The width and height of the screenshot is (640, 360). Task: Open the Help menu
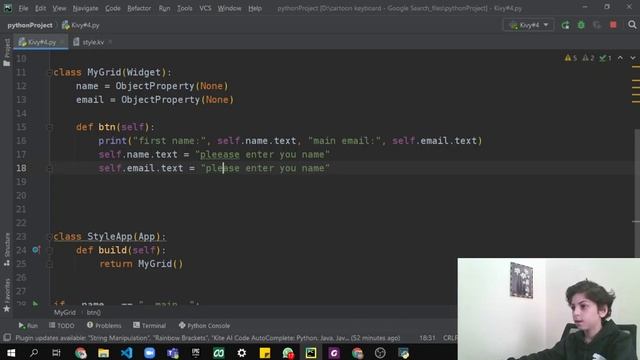tap(255, 8)
